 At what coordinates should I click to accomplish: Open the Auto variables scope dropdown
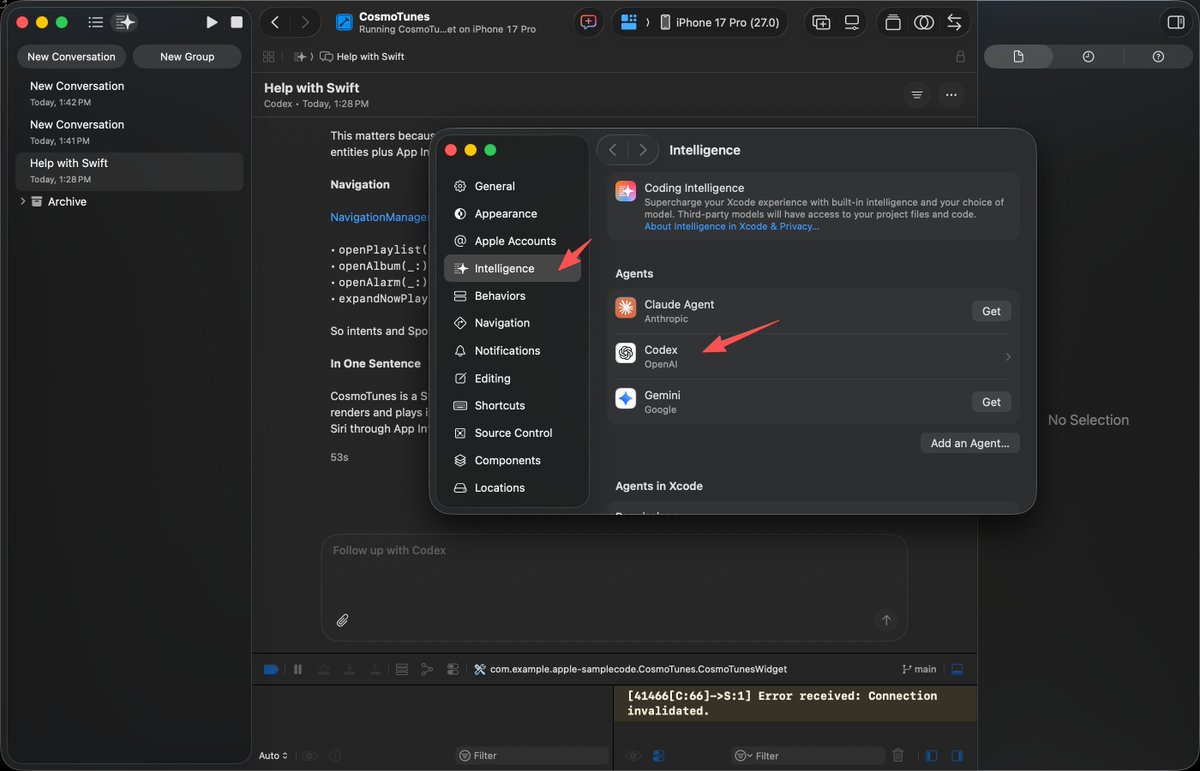pyautogui.click(x=273, y=755)
